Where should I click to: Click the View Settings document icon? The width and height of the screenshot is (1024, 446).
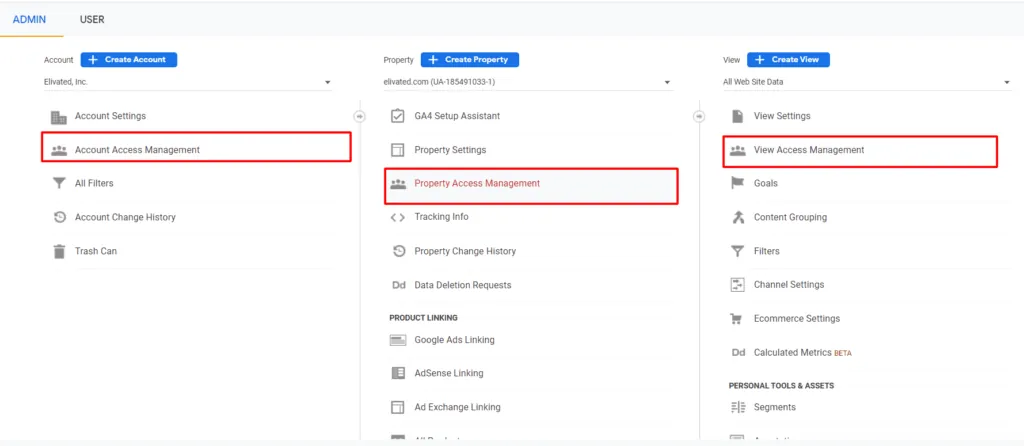click(x=737, y=116)
